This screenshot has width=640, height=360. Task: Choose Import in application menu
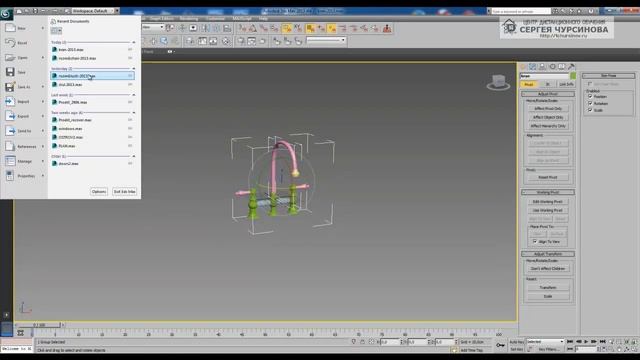pos(23,102)
